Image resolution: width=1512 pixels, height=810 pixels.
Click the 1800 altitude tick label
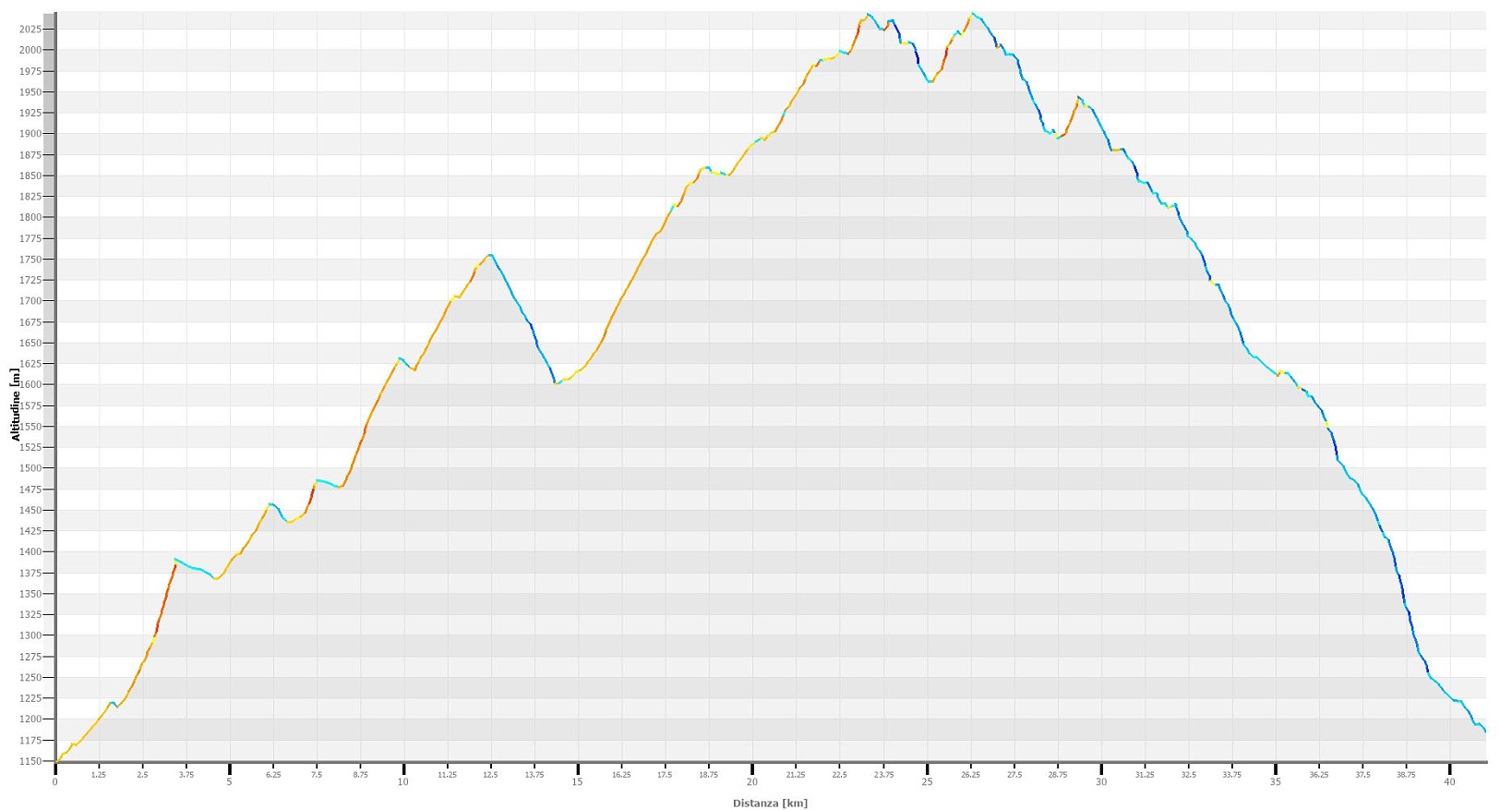(x=30, y=218)
